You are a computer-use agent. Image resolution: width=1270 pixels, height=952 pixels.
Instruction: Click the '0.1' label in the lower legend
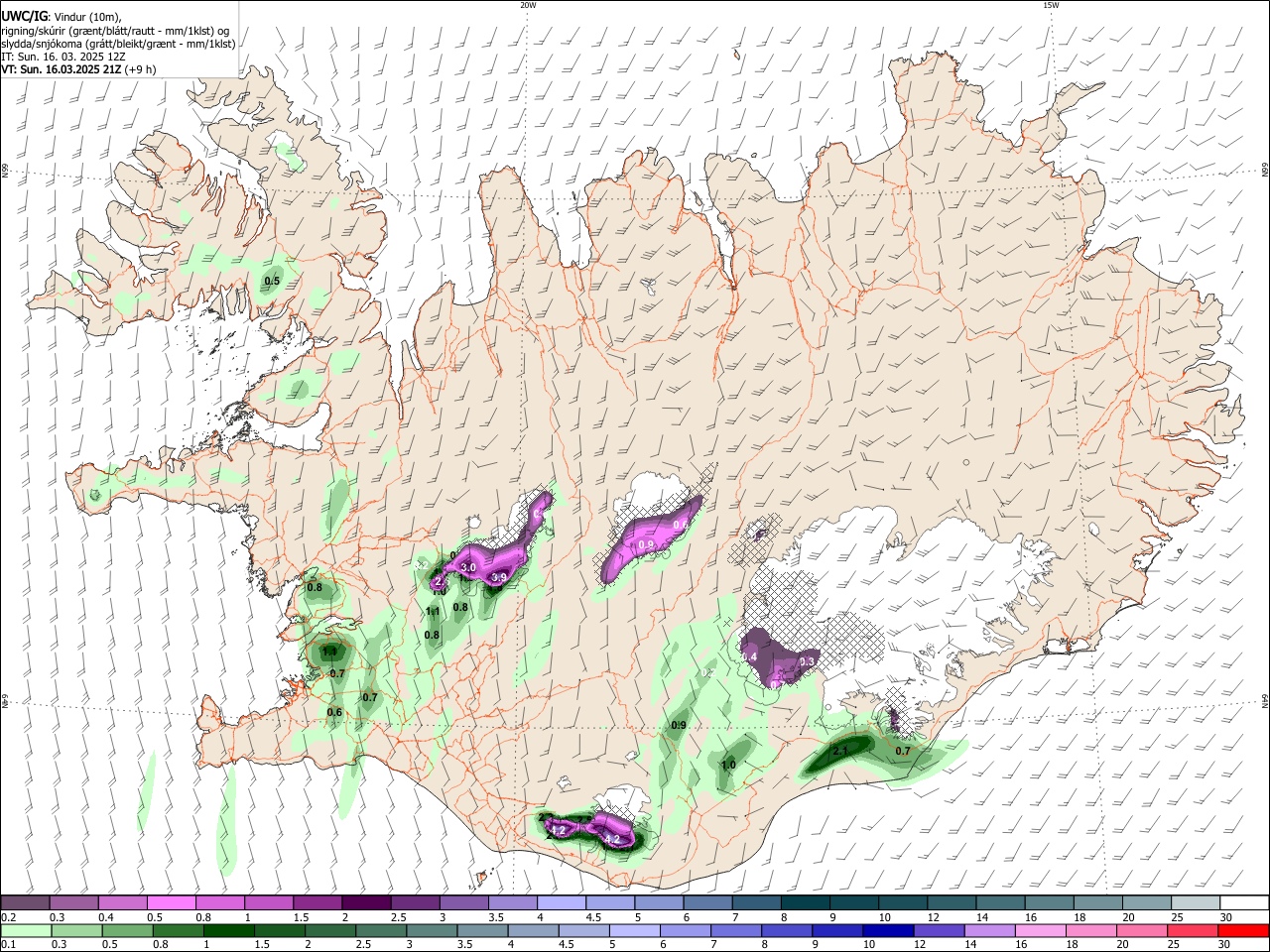tap(8, 945)
